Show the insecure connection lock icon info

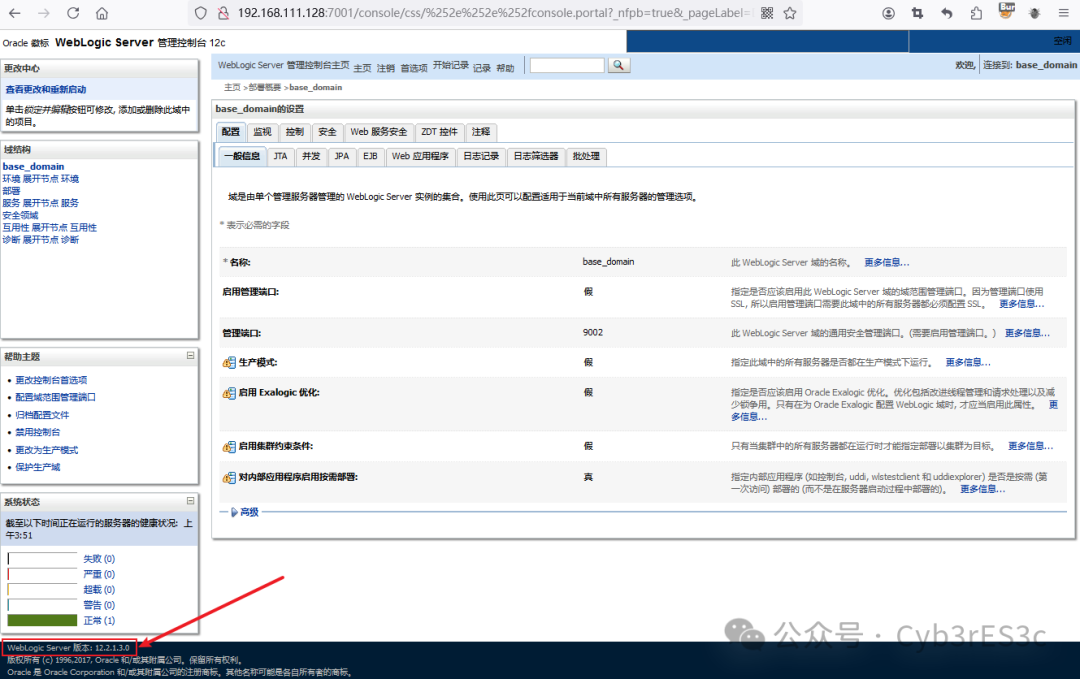click(223, 13)
